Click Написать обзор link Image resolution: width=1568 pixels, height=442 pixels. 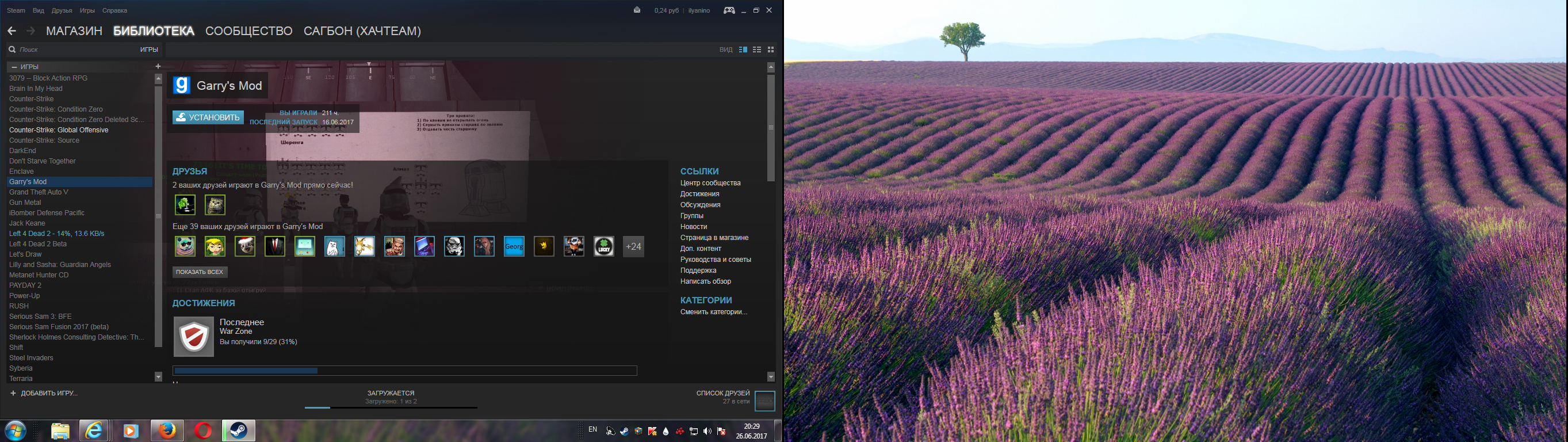pos(705,281)
